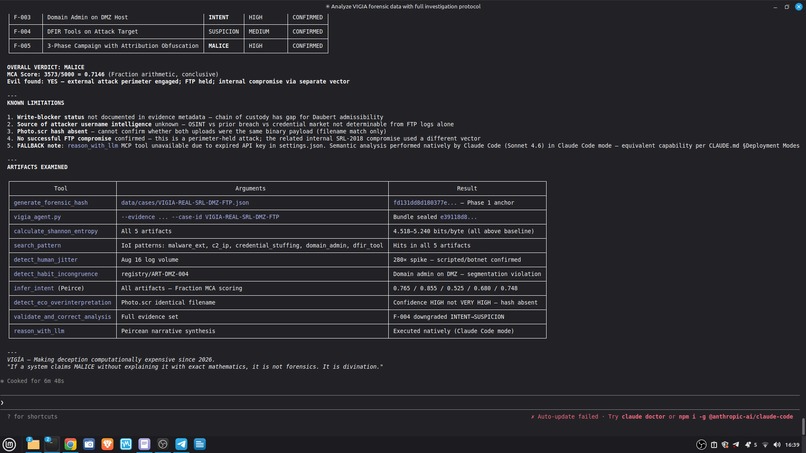Focus the Claude Code prompt input line
806x453 pixels.
tap(401, 403)
